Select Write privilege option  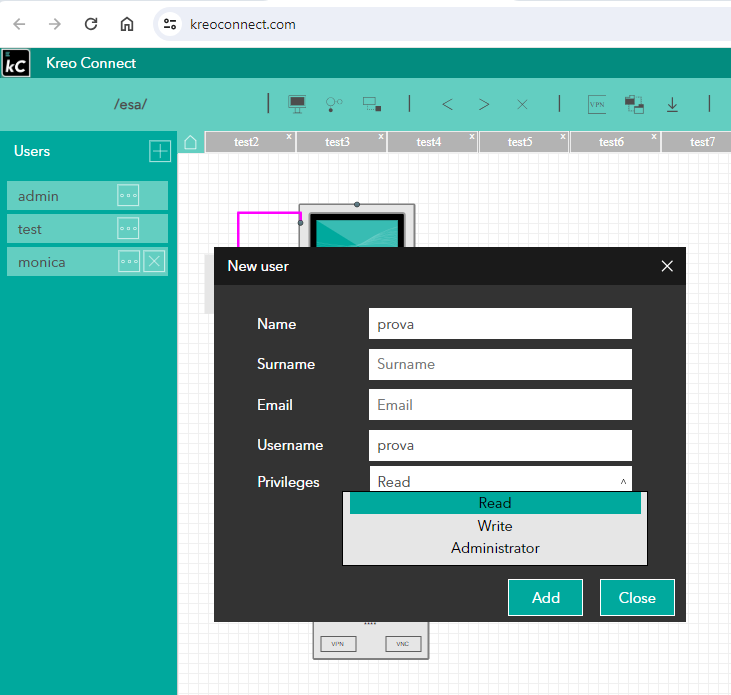pyautogui.click(x=495, y=526)
